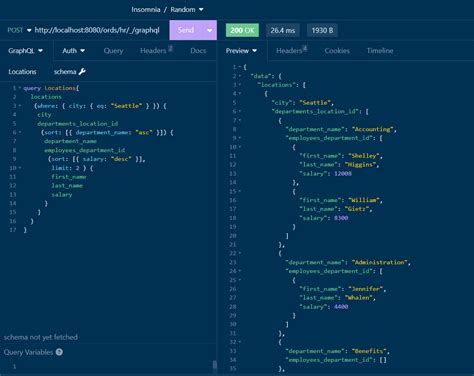Click the request URL field

(97, 30)
